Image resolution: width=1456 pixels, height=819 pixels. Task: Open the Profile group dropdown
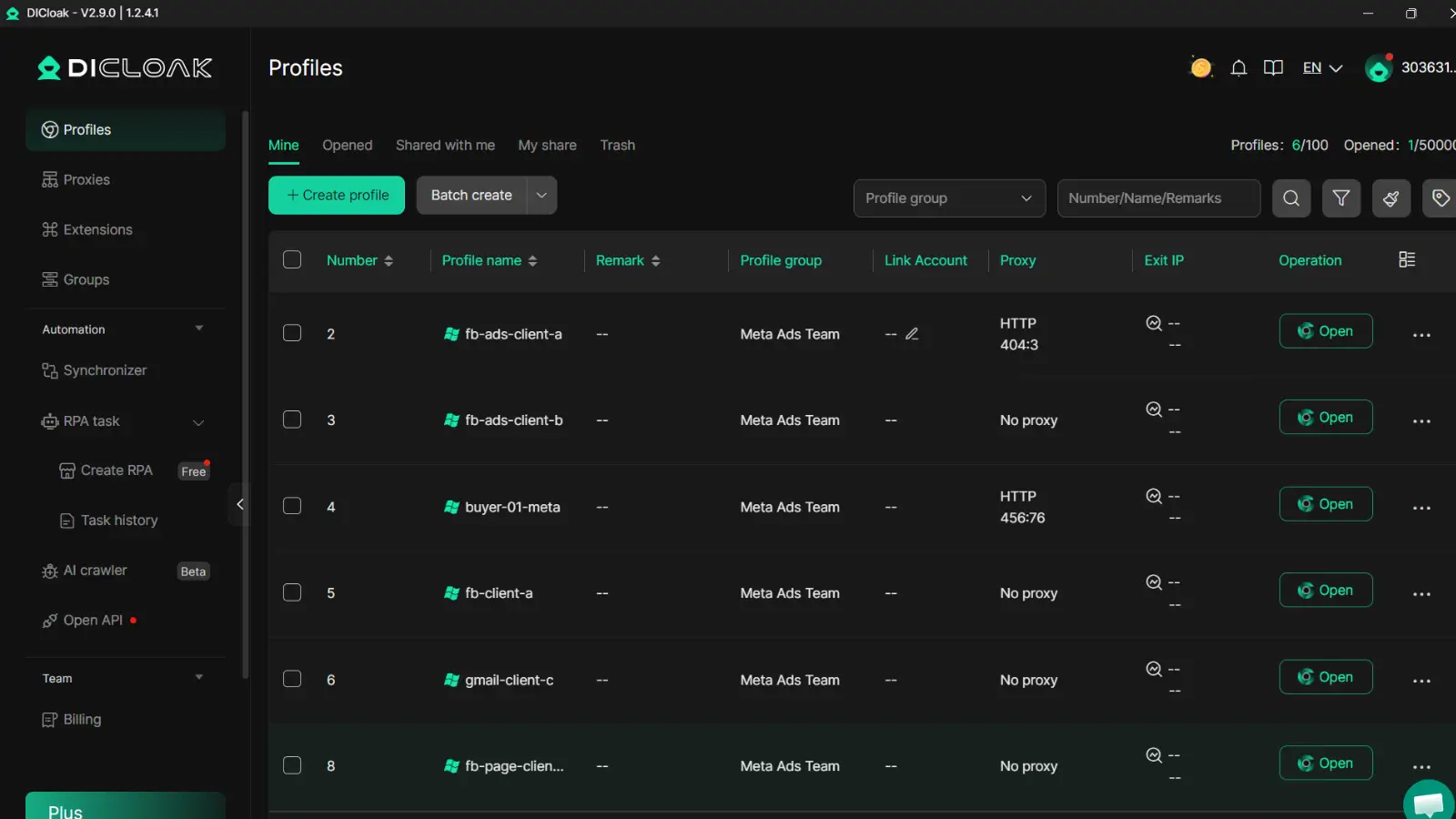point(949,197)
